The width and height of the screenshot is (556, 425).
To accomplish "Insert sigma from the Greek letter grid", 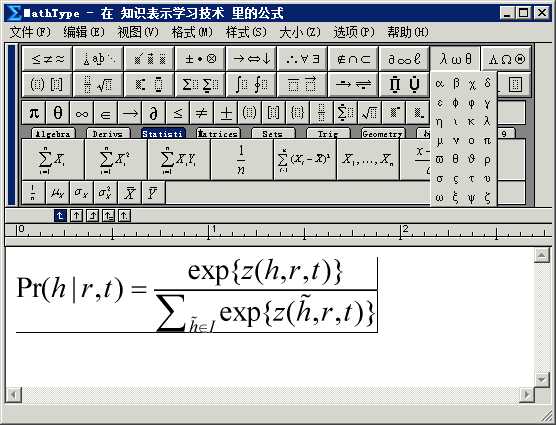I will [439, 179].
